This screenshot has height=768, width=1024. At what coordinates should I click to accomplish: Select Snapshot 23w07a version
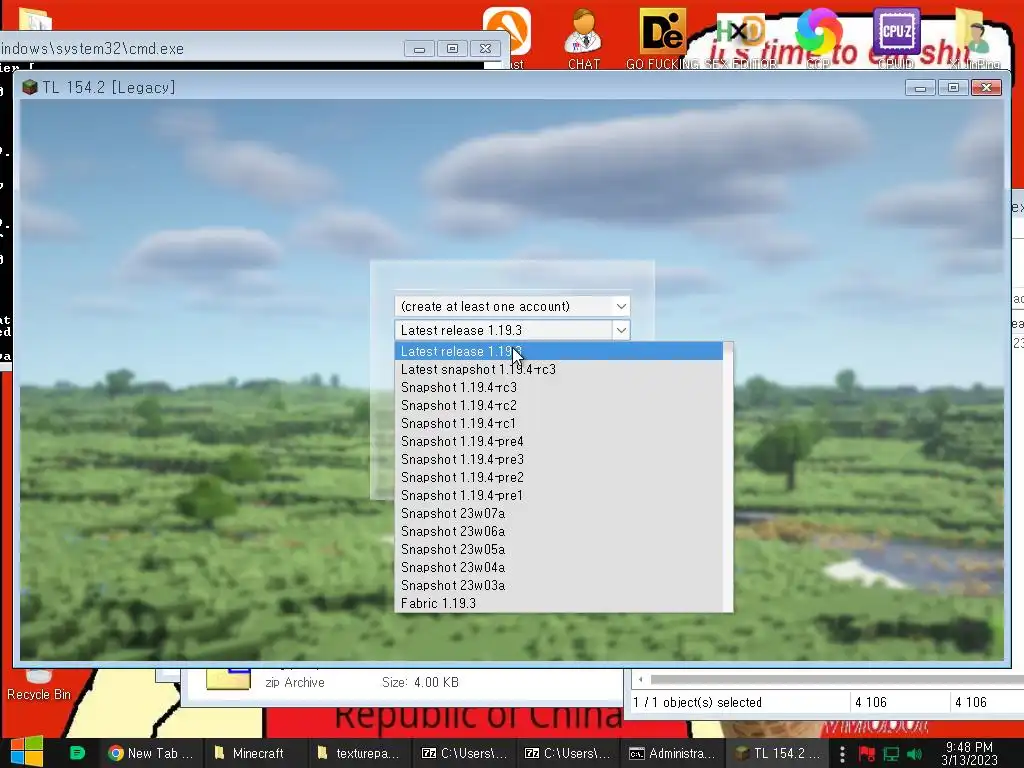click(x=558, y=513)
